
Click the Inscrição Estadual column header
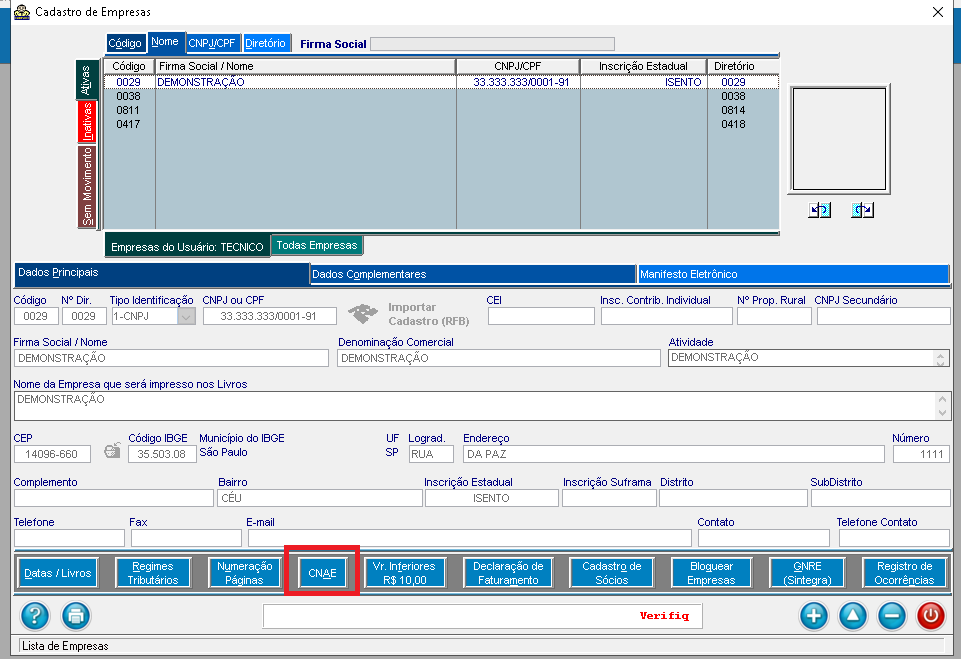[644, 66]
